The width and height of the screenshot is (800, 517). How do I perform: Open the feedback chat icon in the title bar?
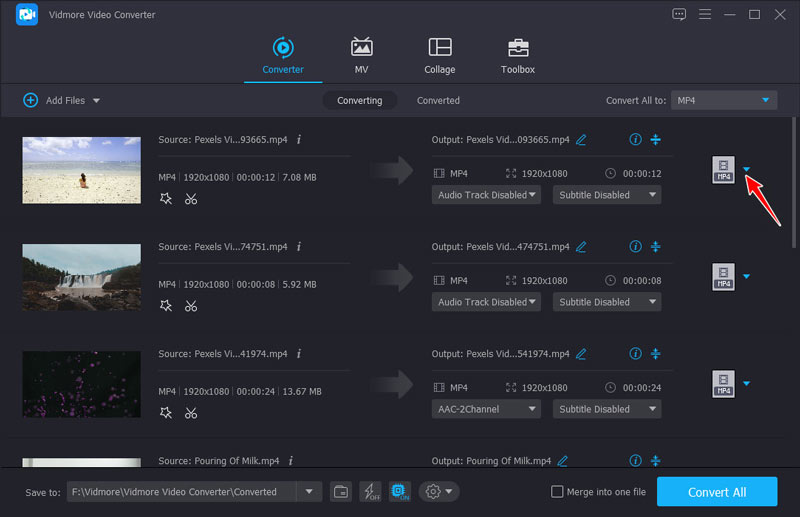pyautogui.click(x=679, y=15)
